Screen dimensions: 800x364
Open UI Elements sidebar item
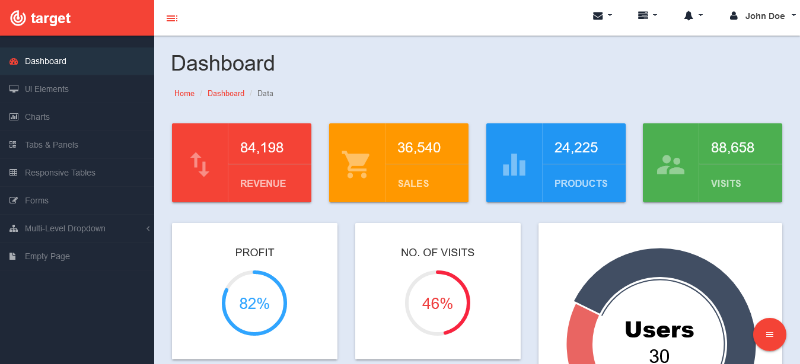[77, 89]
